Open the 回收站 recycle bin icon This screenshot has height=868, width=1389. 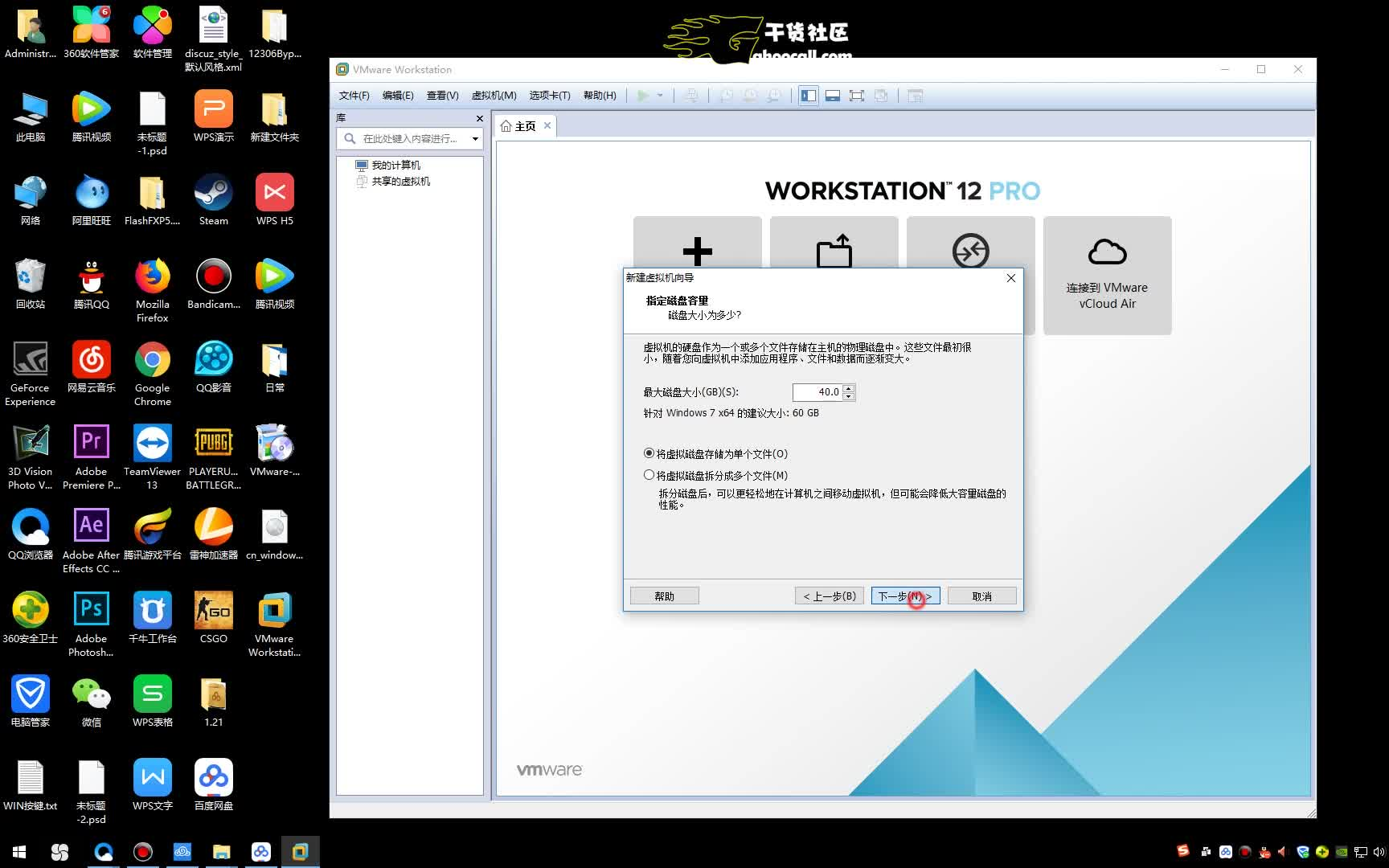31,285
